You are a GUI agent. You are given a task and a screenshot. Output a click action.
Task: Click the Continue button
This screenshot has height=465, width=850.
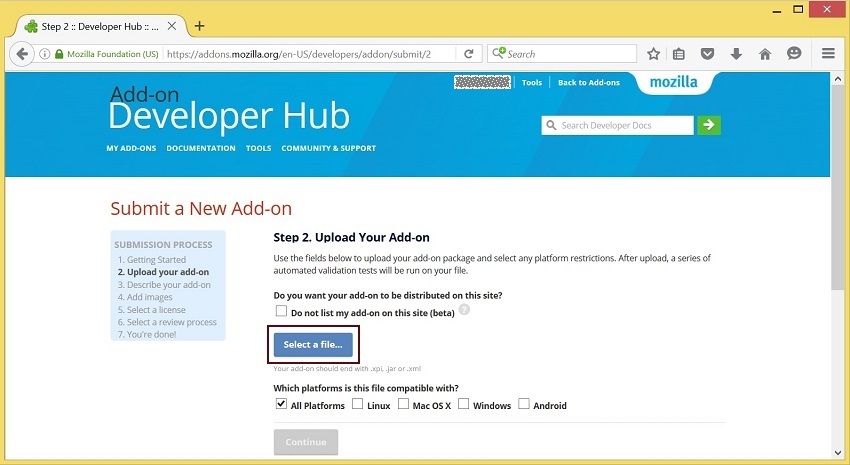[x=306, y=442]
